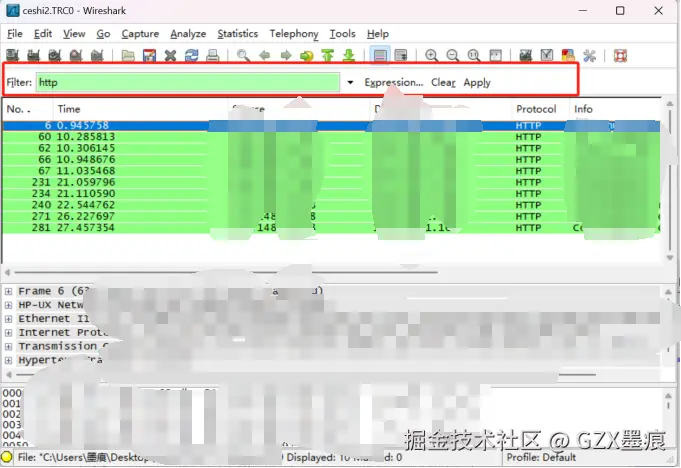Toggle packet list colorize icon
This screenshot has height=468, width=681.
380,55
